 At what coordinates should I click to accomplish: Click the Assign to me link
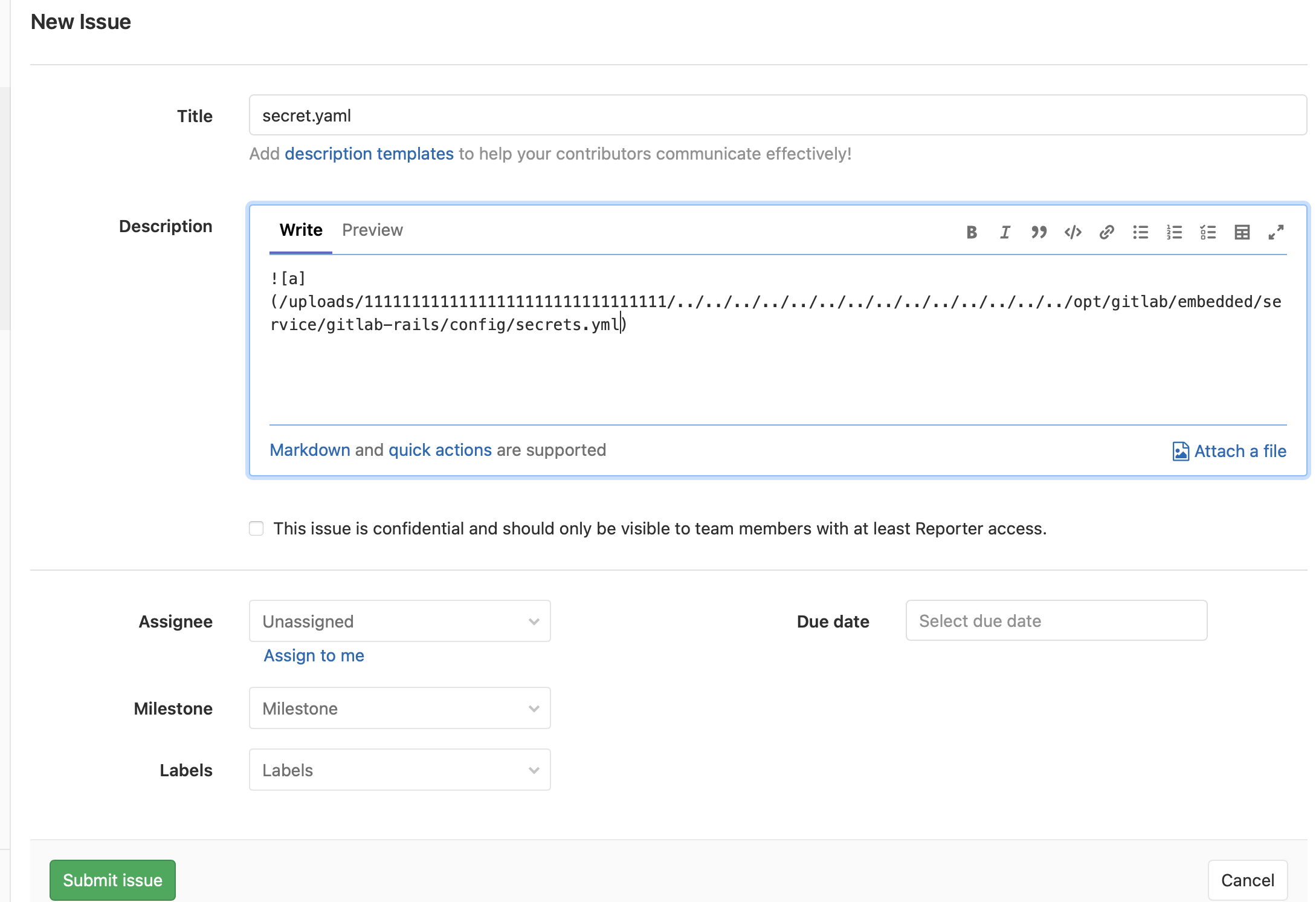coord(314,655)
